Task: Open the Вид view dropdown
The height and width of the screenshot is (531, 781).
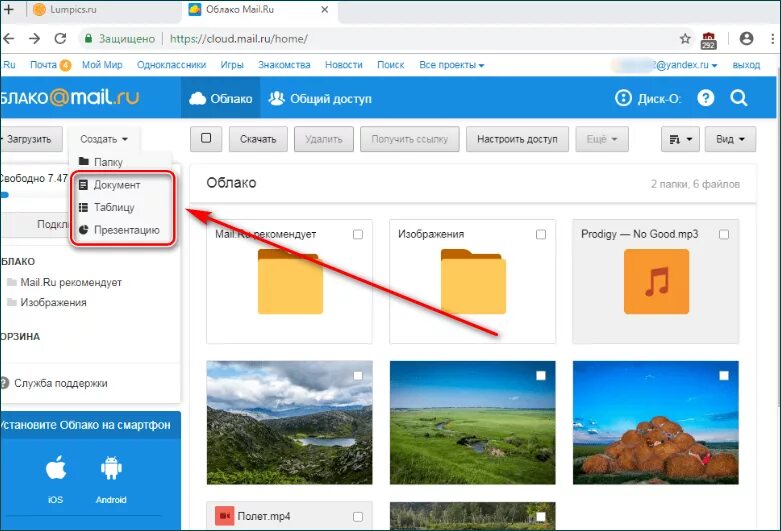Action: click(x=730, y=139)
